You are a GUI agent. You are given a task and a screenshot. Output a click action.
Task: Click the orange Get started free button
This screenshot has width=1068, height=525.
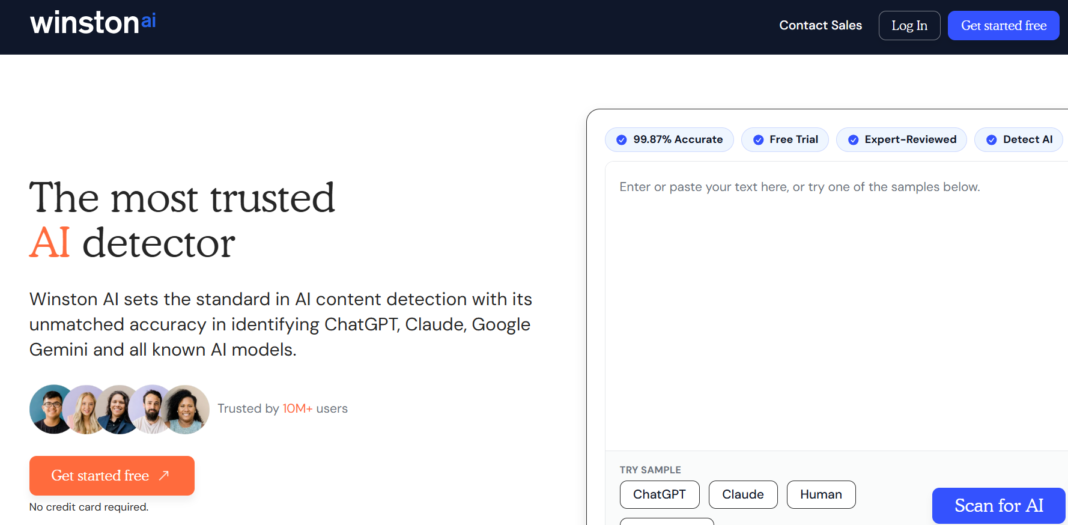pos(112,476)
